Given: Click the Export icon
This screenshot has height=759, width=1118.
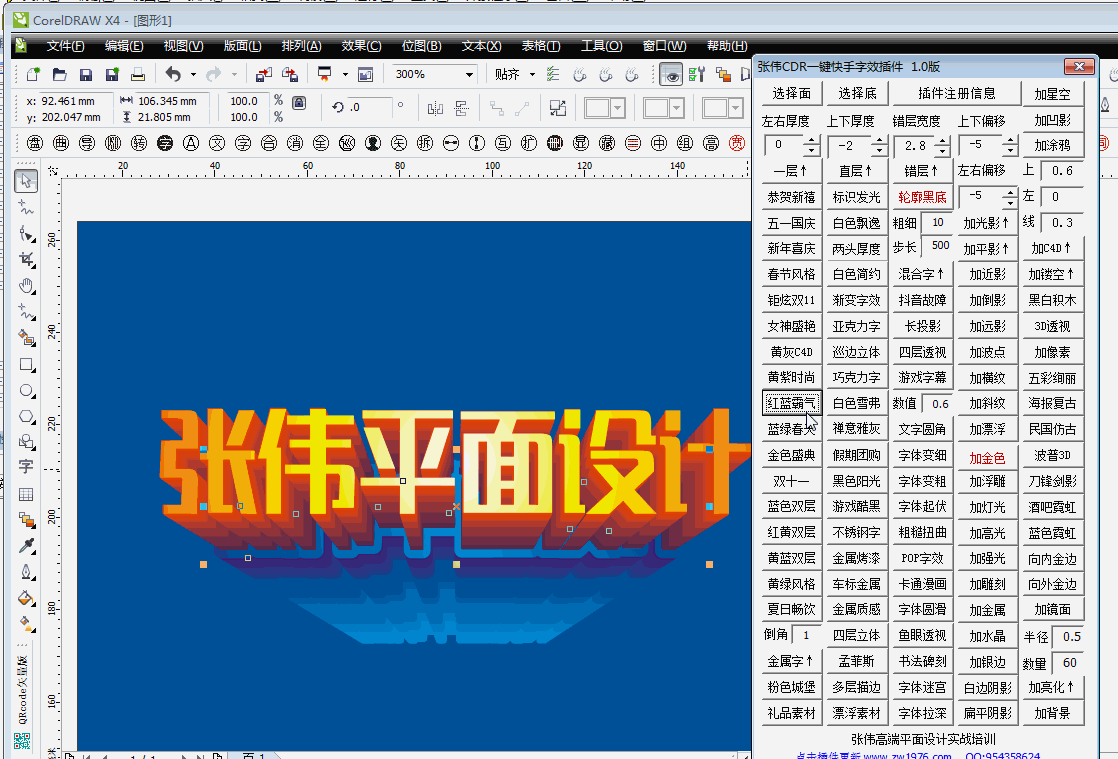Looking at the screenshot, I should pos(289,74).
